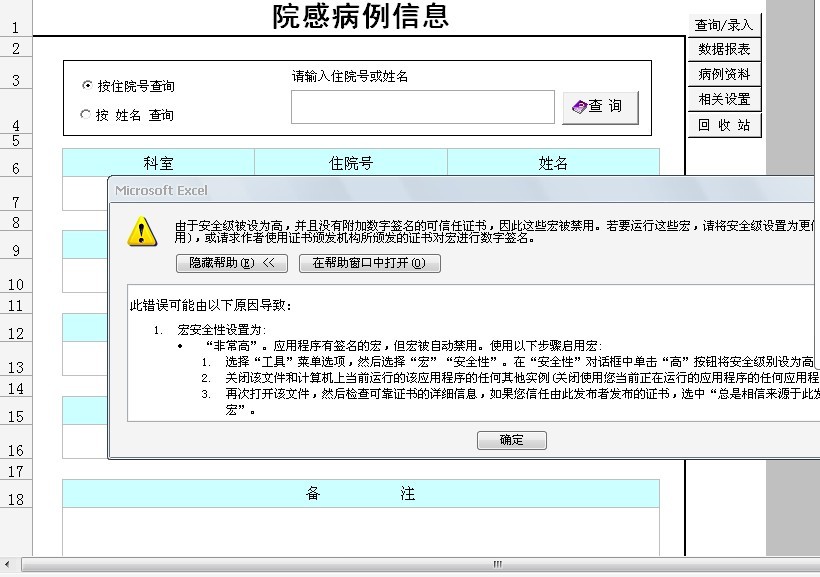Screen dimensions: 820x577
Task: Open the 相关设置 settings panel
Action: (724, 98)
